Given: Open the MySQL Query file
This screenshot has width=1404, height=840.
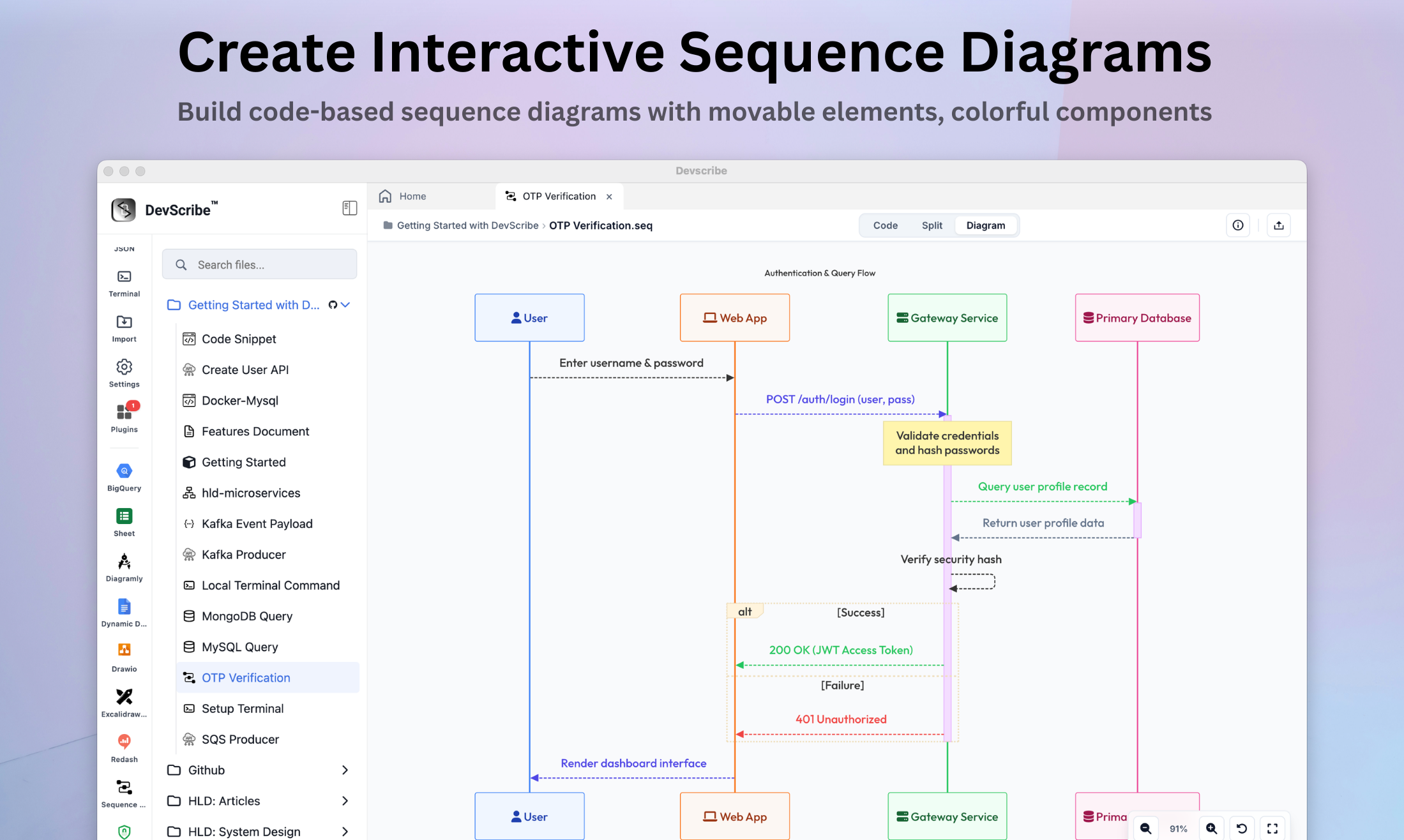Looking at the screenshot, I should coord(268,647).
